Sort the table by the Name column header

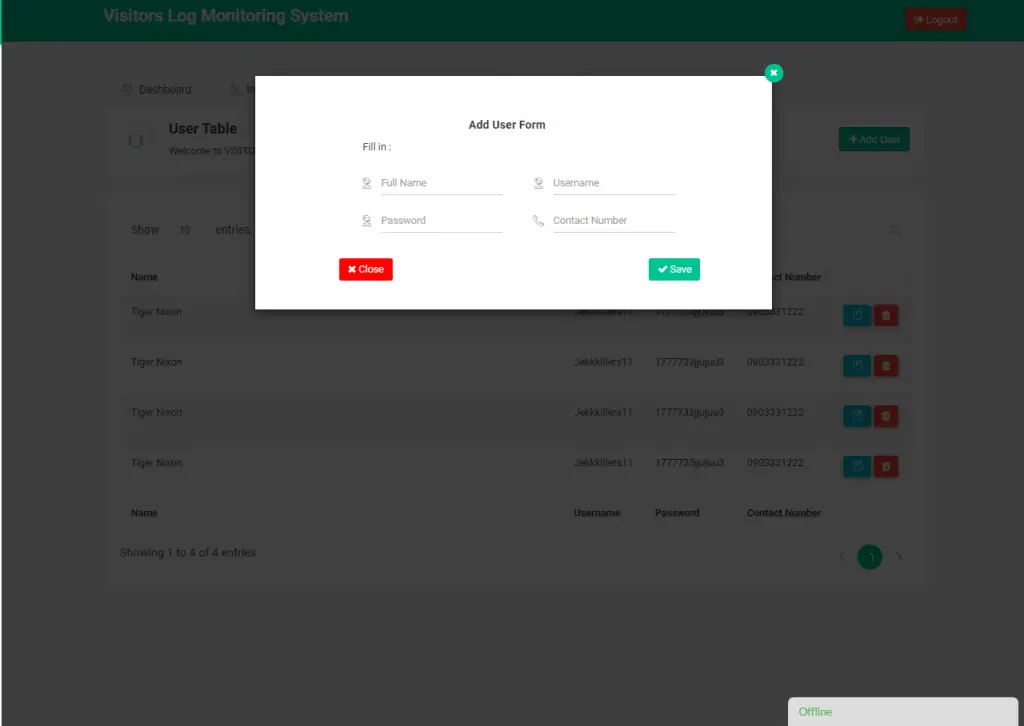(144, 277)
